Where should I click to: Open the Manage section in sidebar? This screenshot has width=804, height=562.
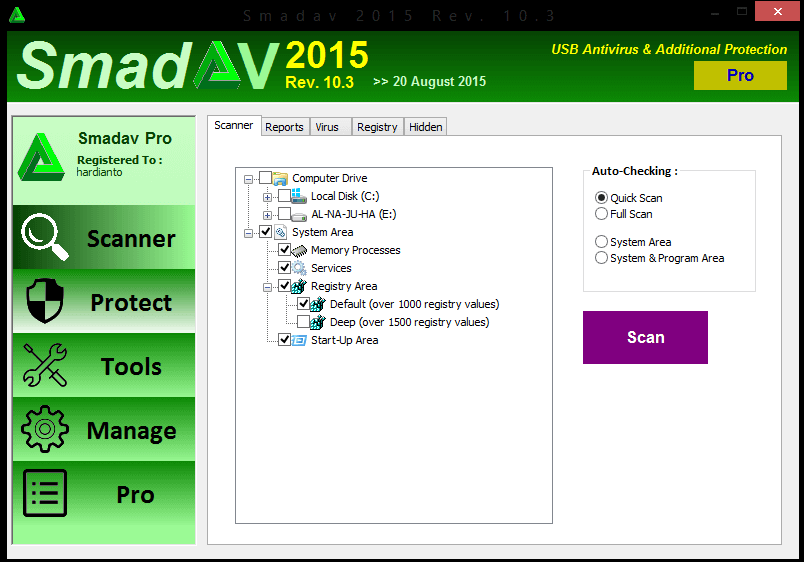[x=104, y=430]
